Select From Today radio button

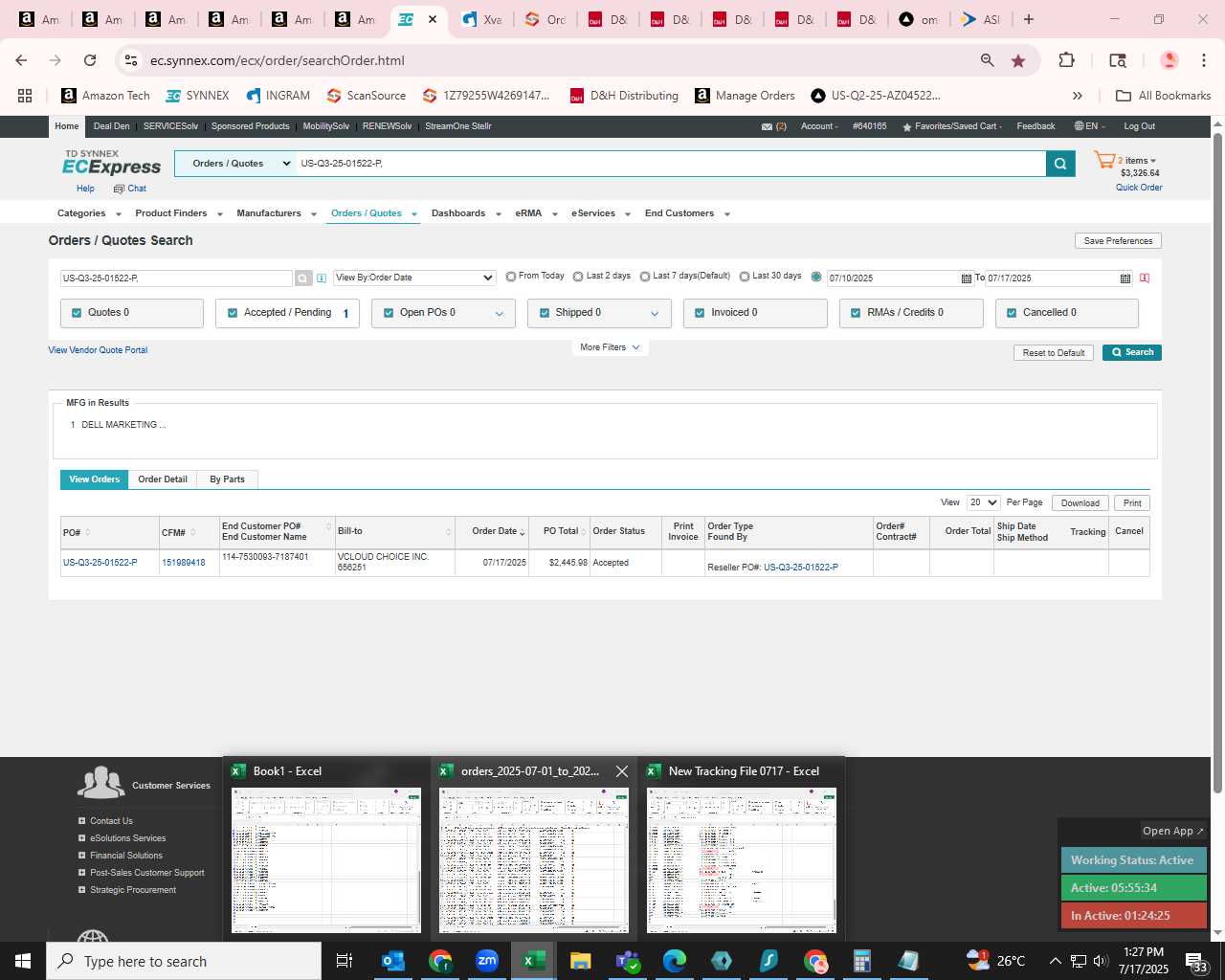511,277
